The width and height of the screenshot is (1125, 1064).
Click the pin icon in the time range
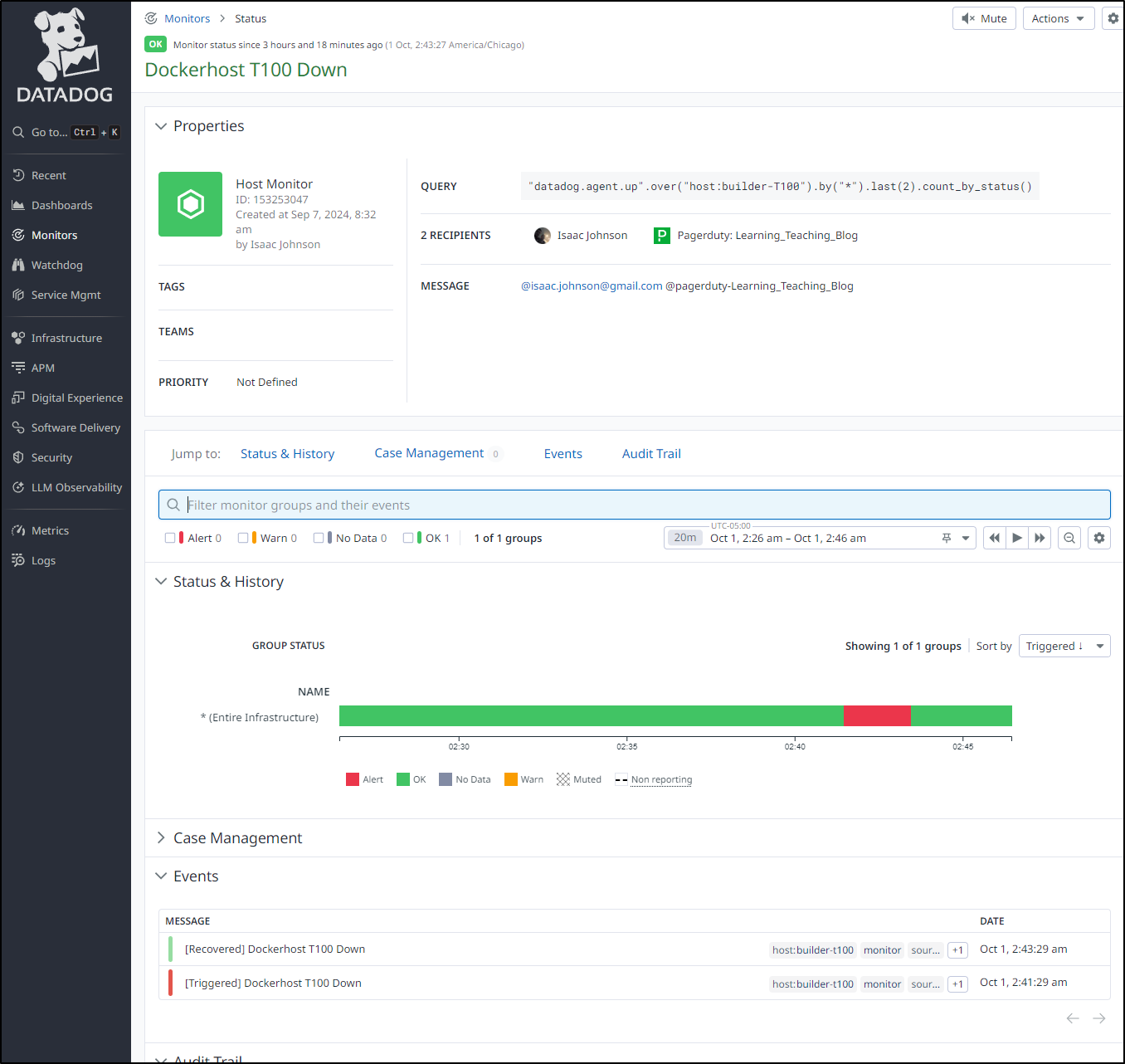coord(947,538)
